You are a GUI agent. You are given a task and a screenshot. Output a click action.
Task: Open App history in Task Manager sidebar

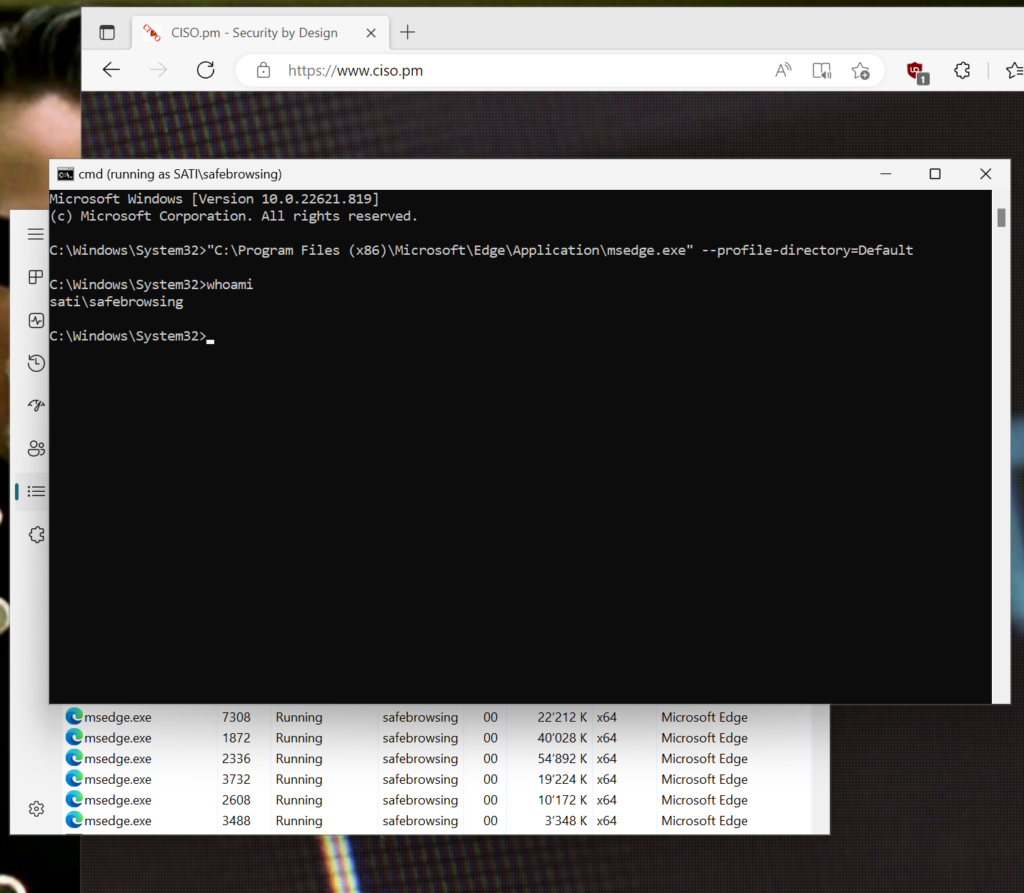(x=36, y=363)
